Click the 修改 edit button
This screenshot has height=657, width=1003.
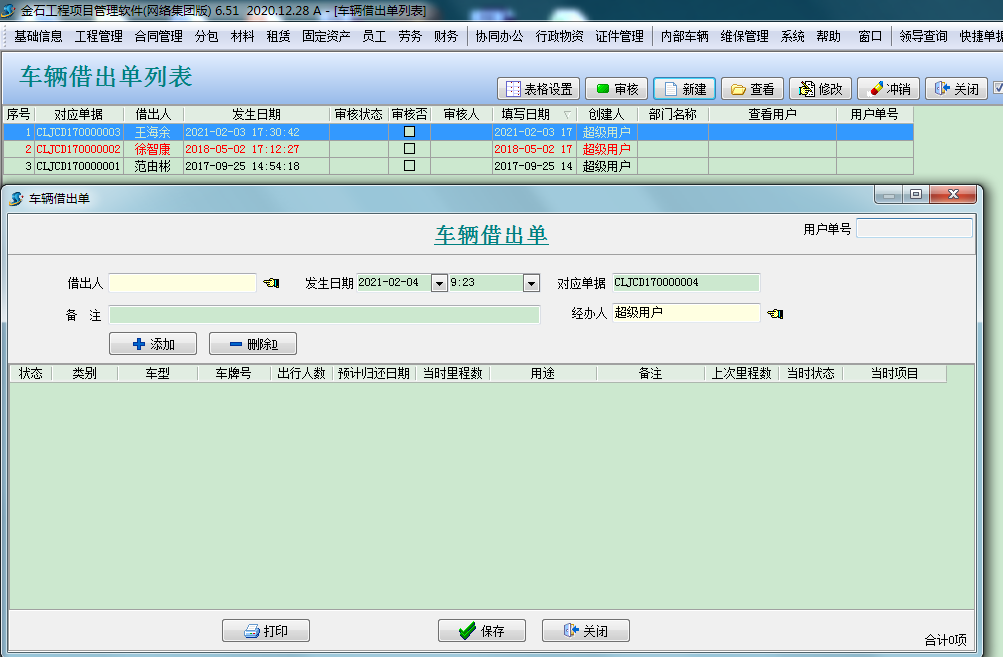click(x=821, y=89)
